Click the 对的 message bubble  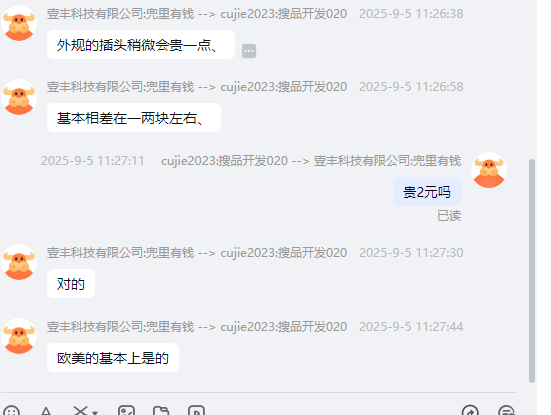click(71, 284)
